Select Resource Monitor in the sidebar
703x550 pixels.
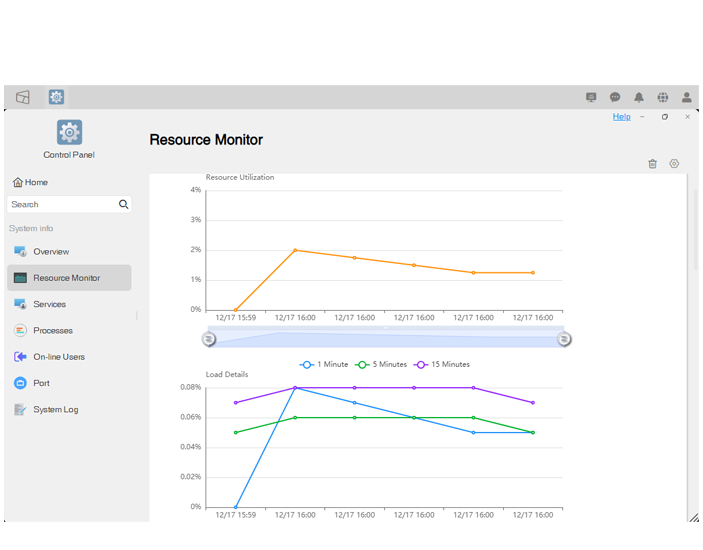pyautogui.click(x=66, y=278)
